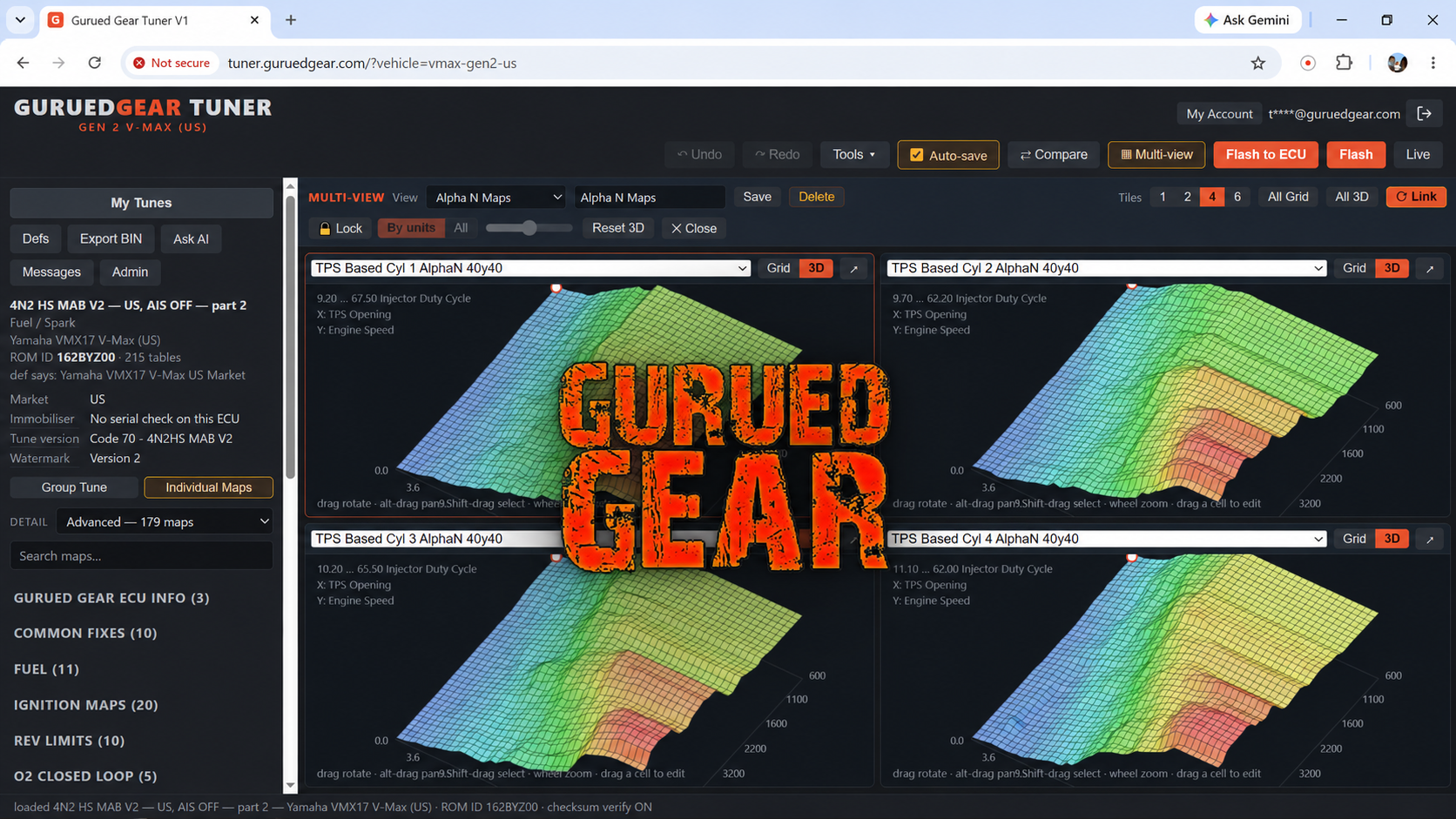Pop out the Cyl 4 AlphaN tile
This screenshot has height=819, width=1456.
[1430, 539]
